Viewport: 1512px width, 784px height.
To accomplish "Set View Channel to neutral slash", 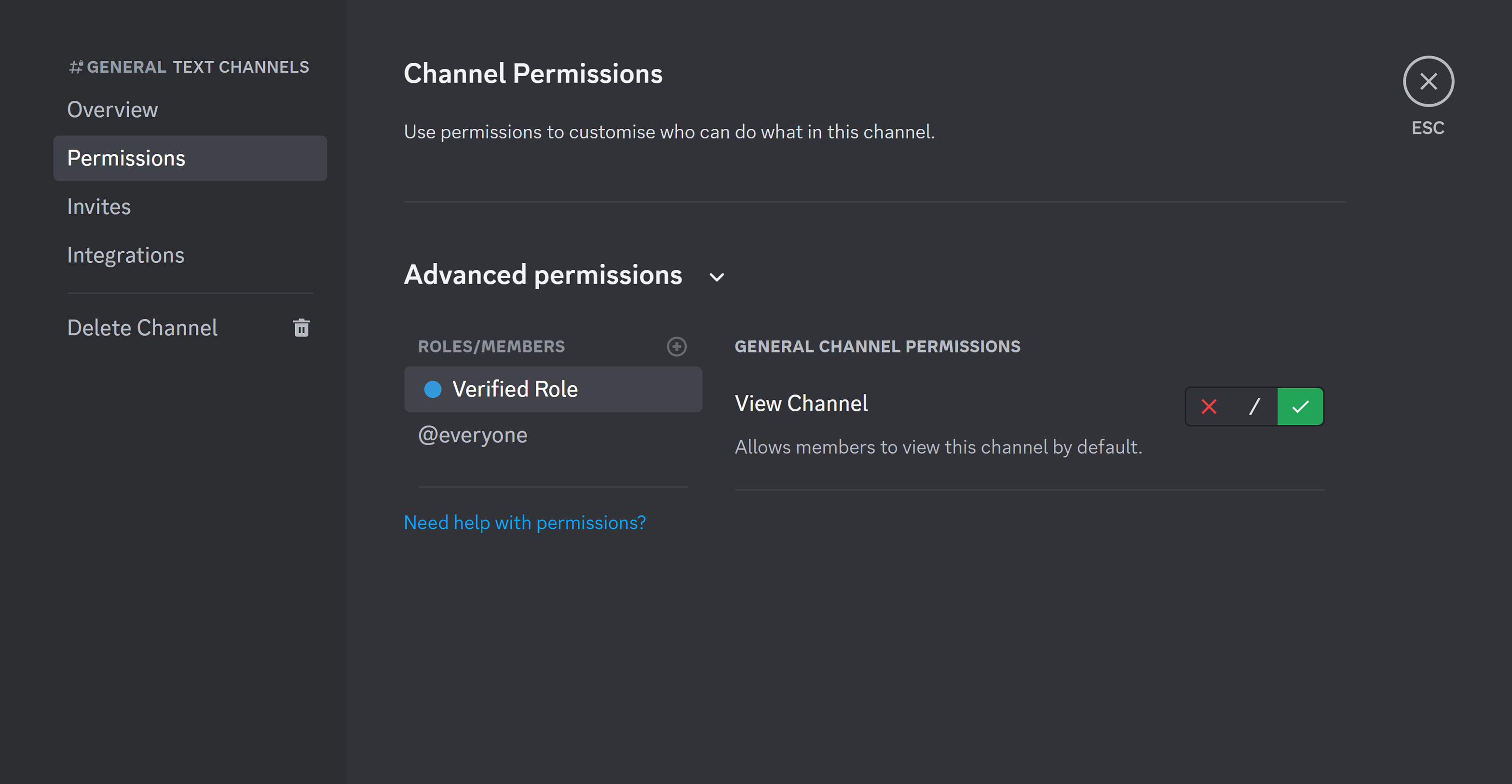I will click(x=1254, y=406).
